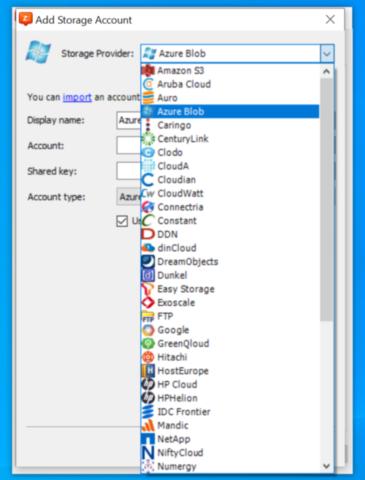
Task: Select the HP Cloud logo icon
Action: pos(148,385)
